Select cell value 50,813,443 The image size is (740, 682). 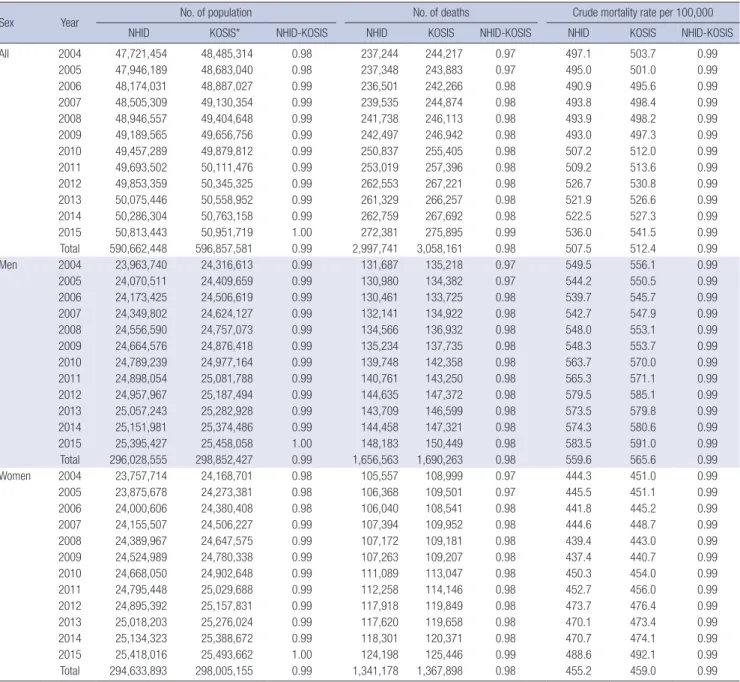[x=141, y=232]
